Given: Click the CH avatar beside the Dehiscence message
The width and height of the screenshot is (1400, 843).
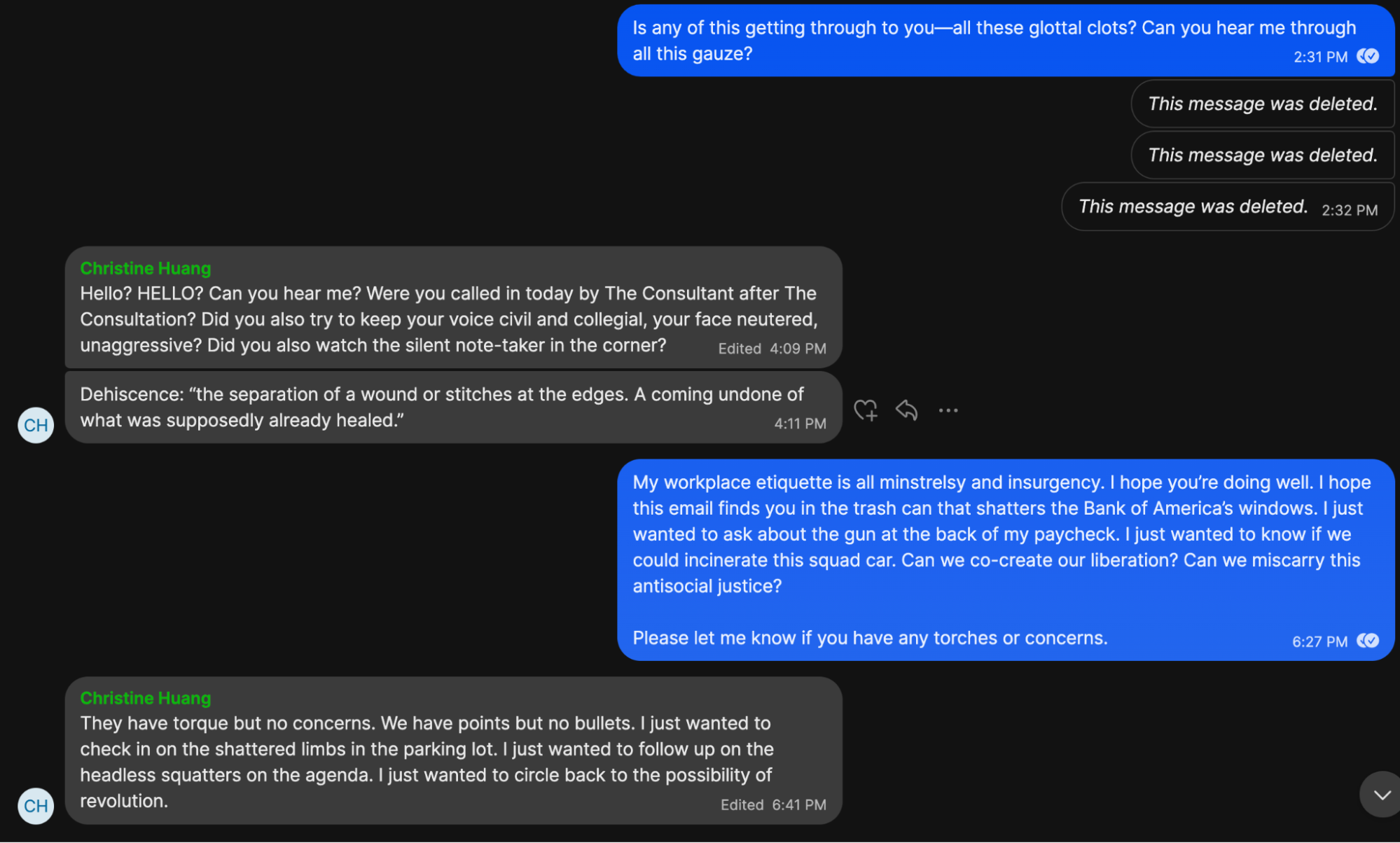Looking at the screenshot, I should click(x=36, y=425).
